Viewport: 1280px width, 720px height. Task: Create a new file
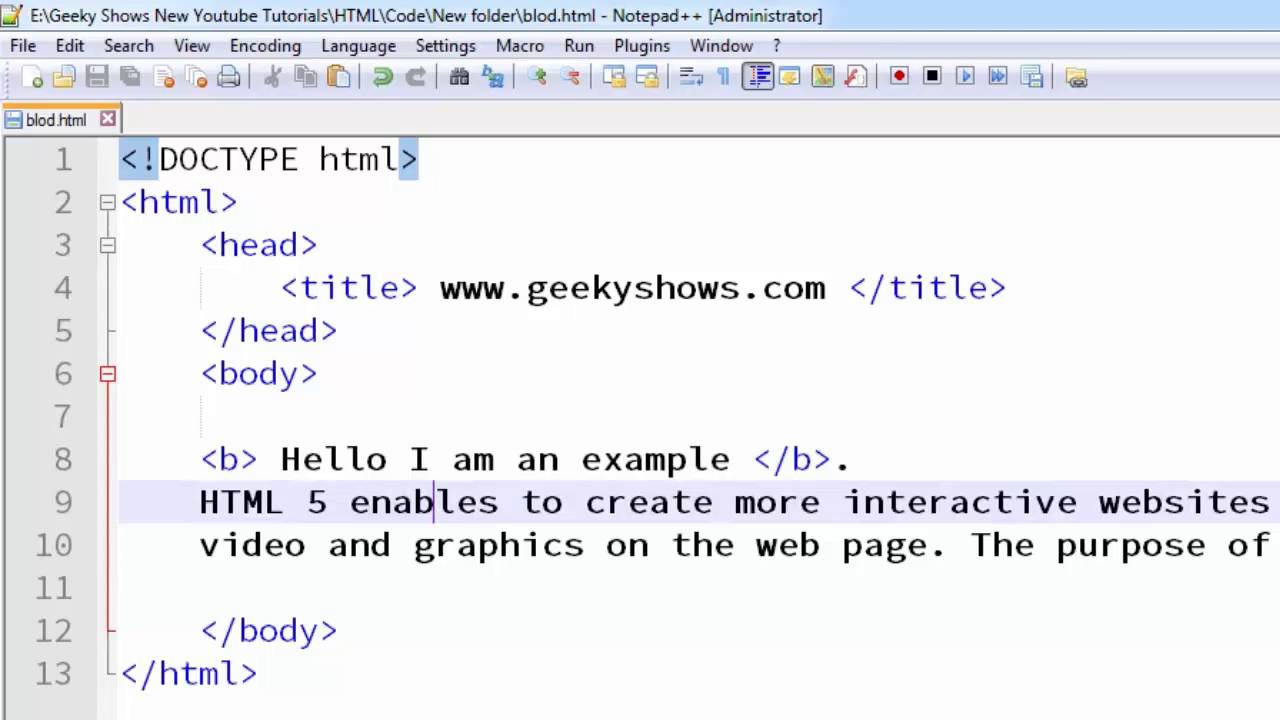click(x=33, y=76)
